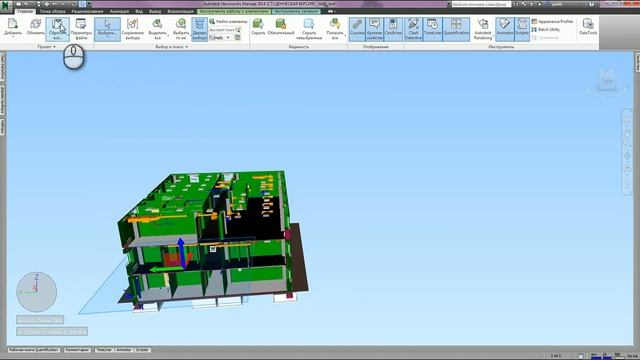Toggle Ссылки (Links) display
The image size is (640, 360).
[357, 29]
